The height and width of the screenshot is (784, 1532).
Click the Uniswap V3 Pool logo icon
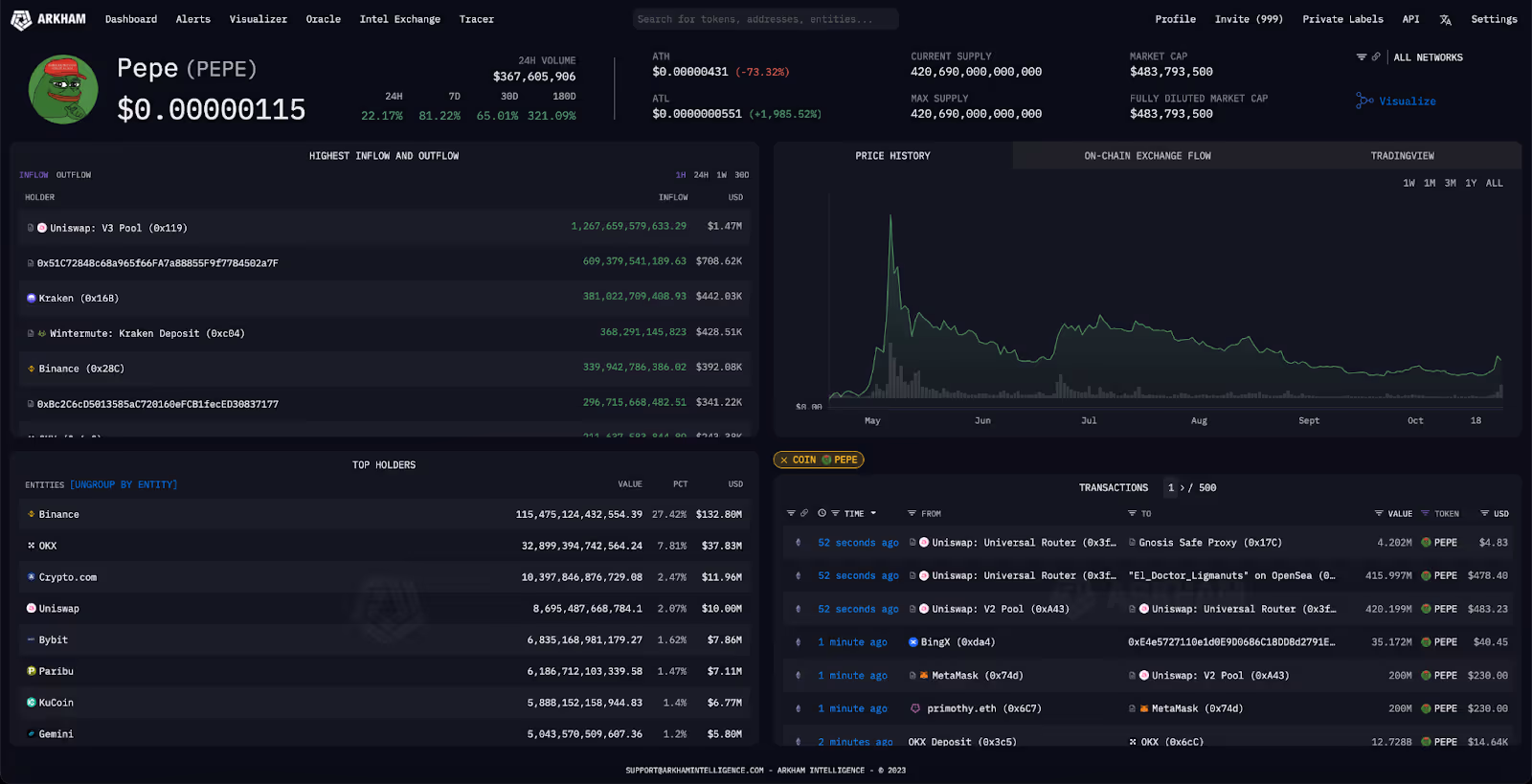point(42,228)
